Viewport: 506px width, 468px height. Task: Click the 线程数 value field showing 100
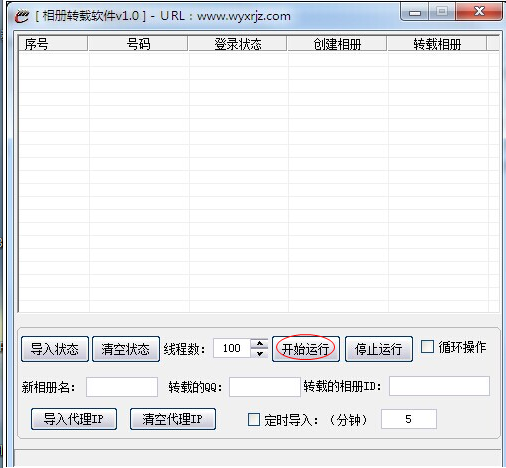coord(232,348)
